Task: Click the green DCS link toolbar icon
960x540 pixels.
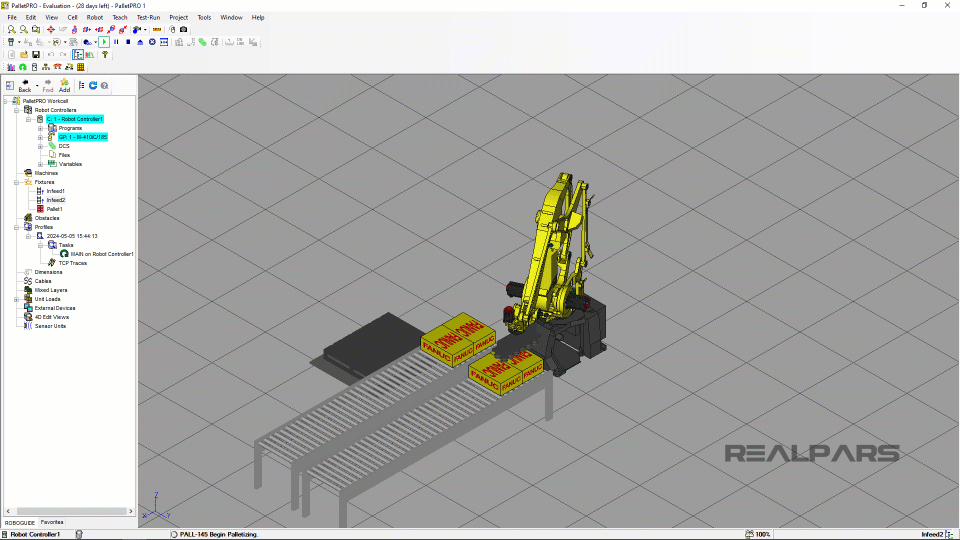Action: pyautogui.click(x=202, y=42)
